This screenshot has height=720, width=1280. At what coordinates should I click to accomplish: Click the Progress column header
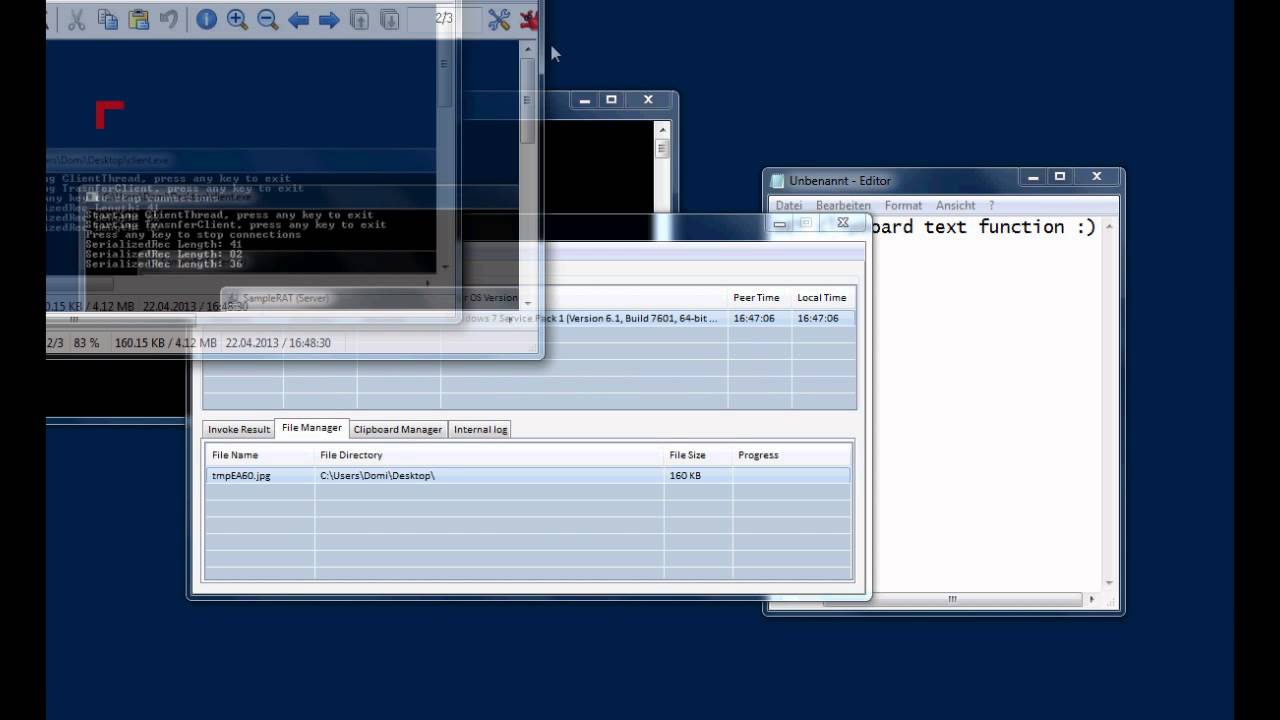pos(792,455)
